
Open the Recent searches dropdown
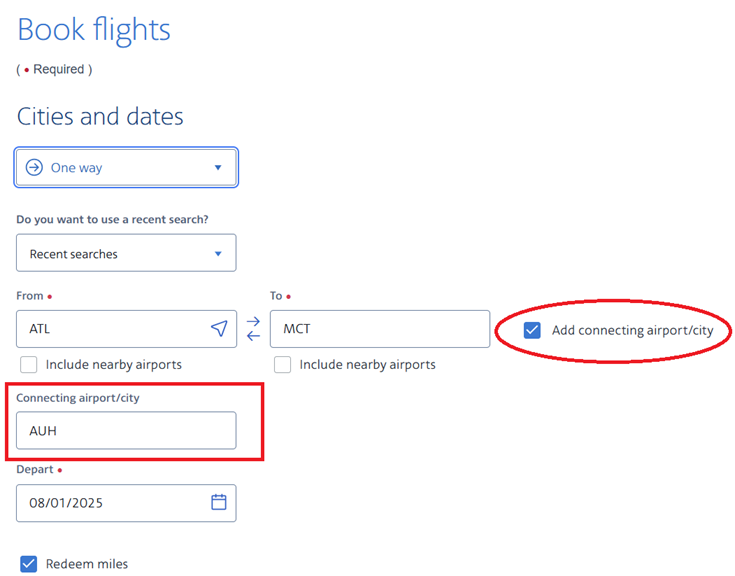[x=126, y=253]
